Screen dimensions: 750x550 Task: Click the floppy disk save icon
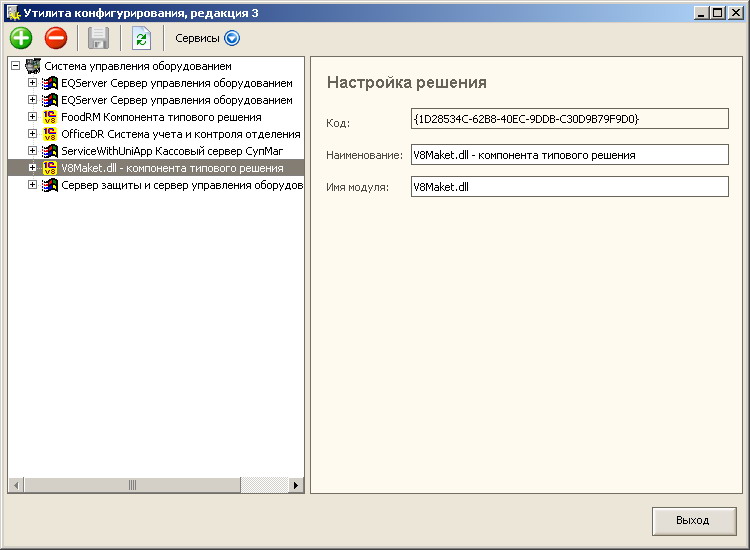pos(98,39)
